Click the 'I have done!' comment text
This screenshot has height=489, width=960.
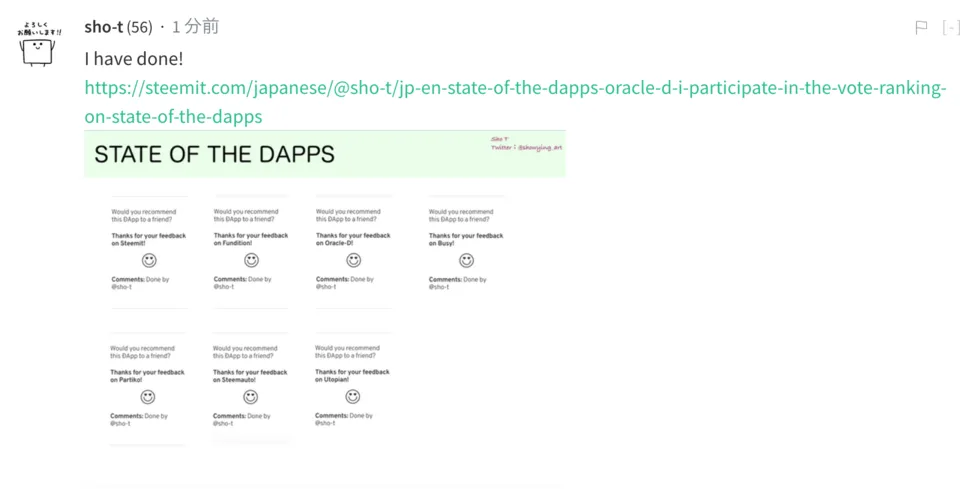[134, 59]
